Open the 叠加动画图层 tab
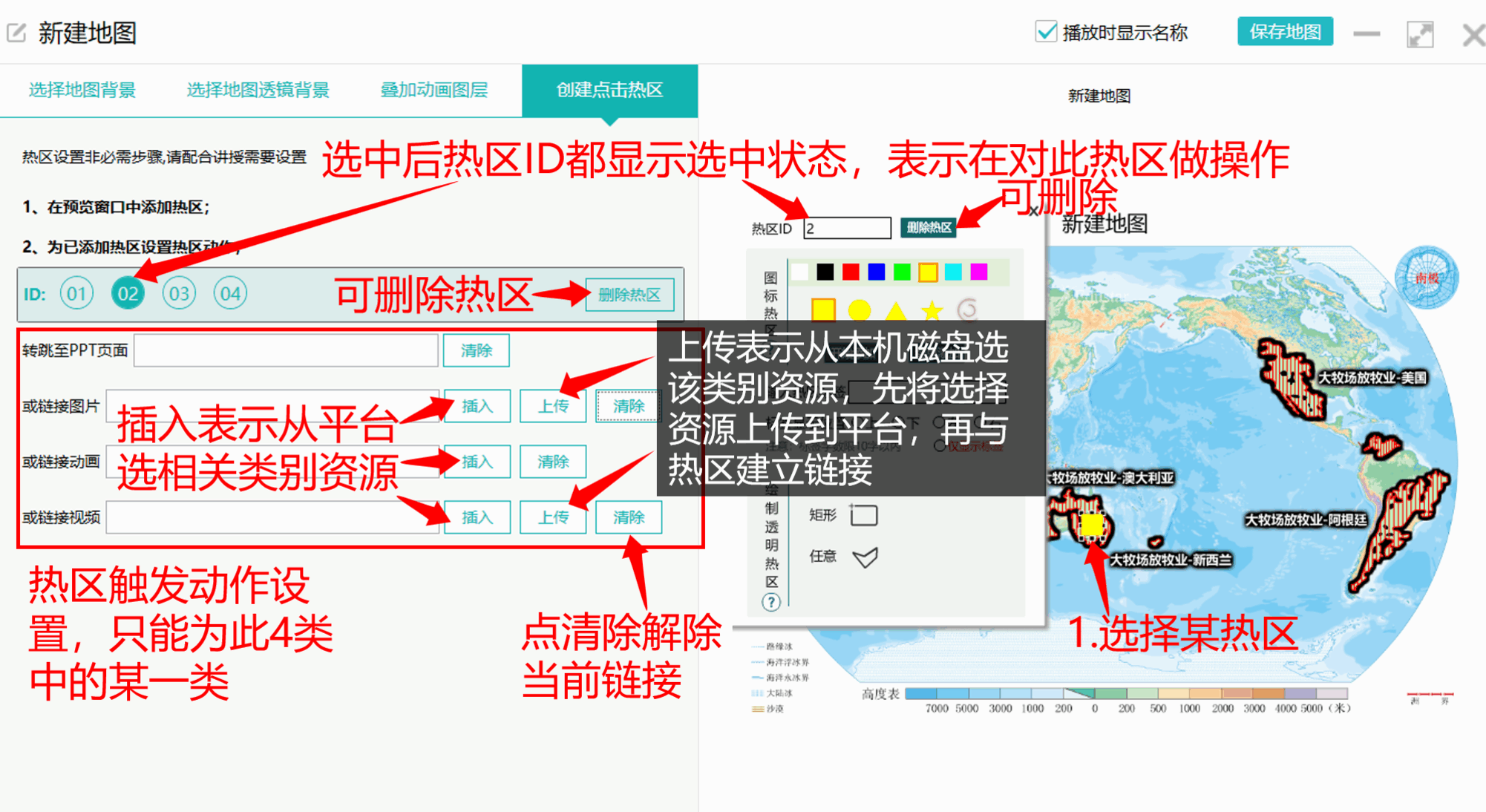Image resolution: width=1486 pixels, height=812 pixels. tap(433, 91)
